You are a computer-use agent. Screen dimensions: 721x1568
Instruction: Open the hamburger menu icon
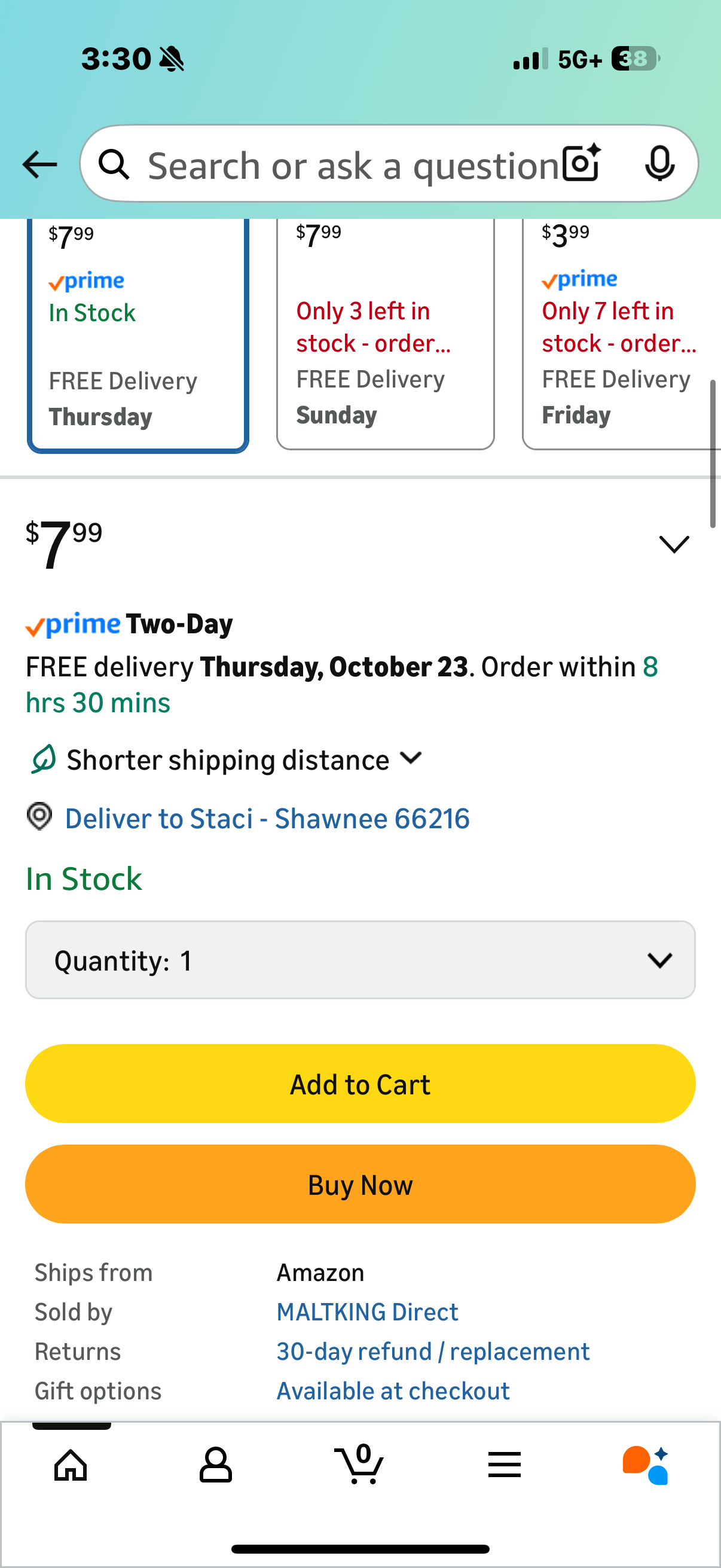(505, 1465)
